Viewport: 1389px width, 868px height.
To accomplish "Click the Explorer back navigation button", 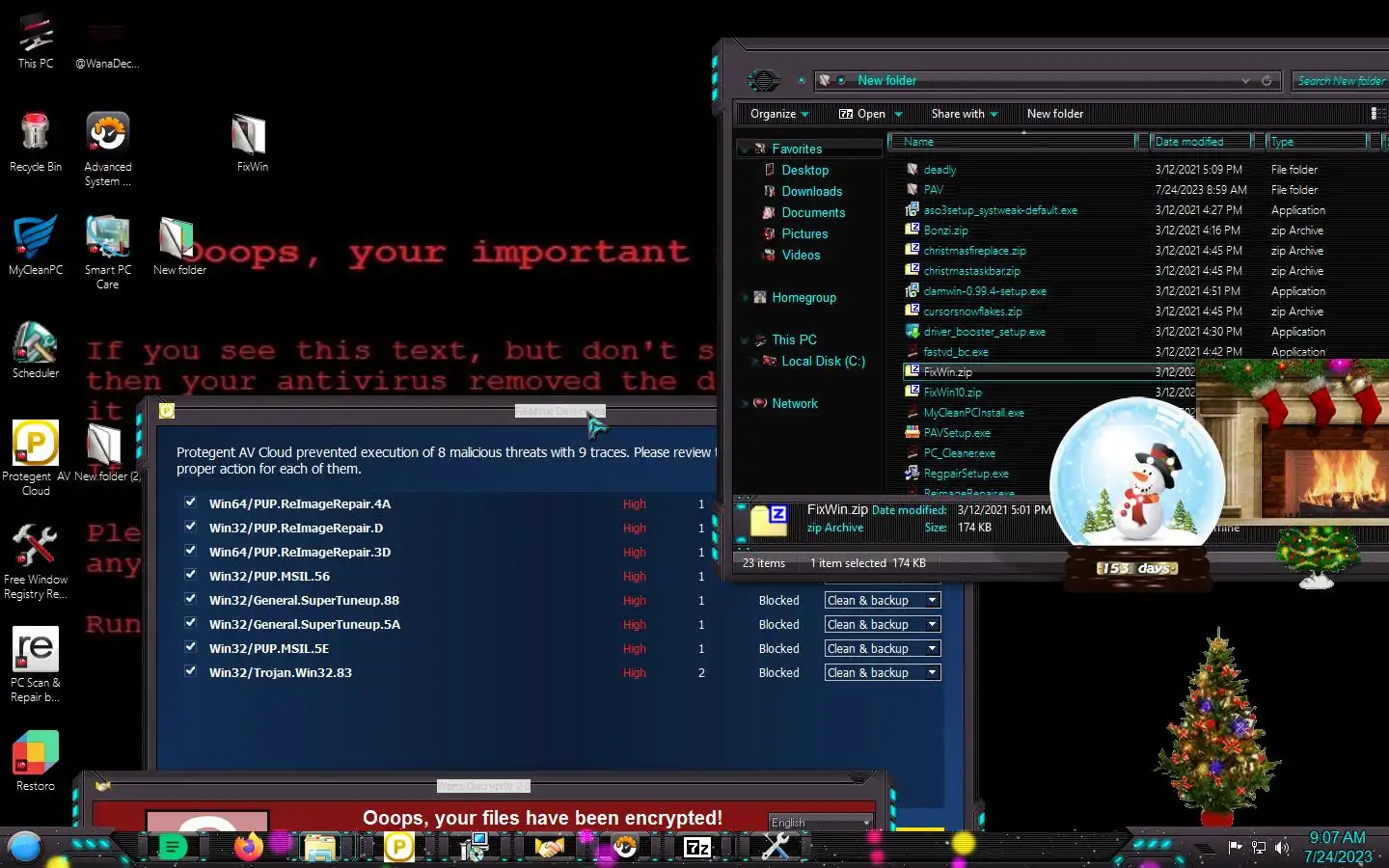I will click(x=764, y=80).
